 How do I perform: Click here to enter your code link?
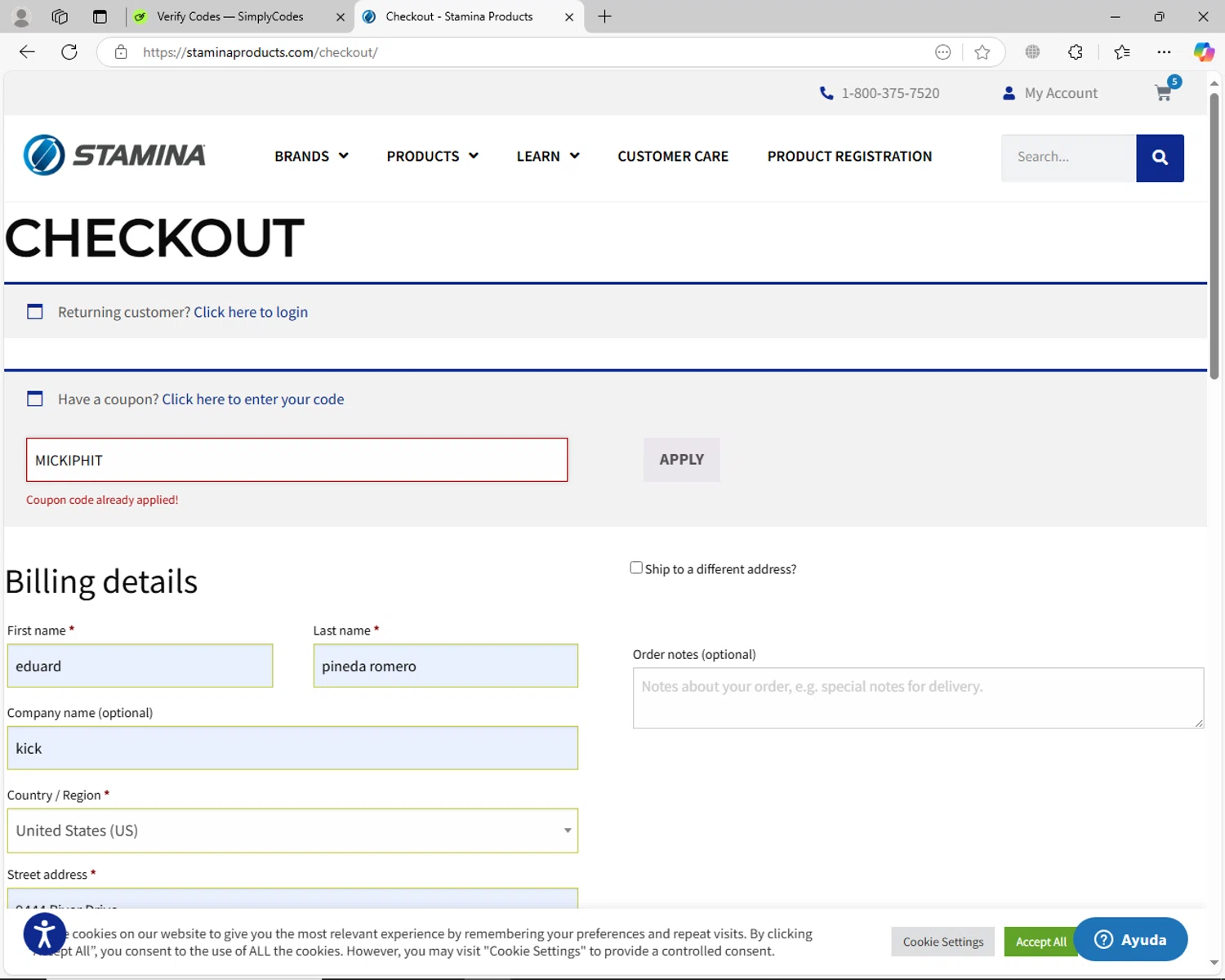point(253,399)
